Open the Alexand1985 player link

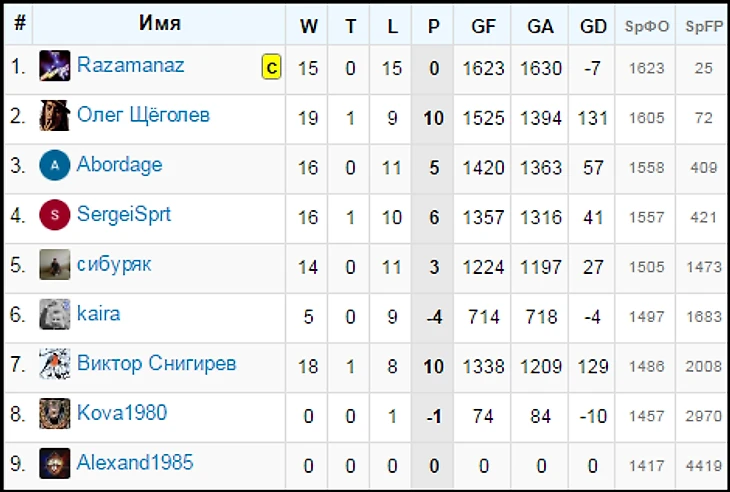pos(135,462)
